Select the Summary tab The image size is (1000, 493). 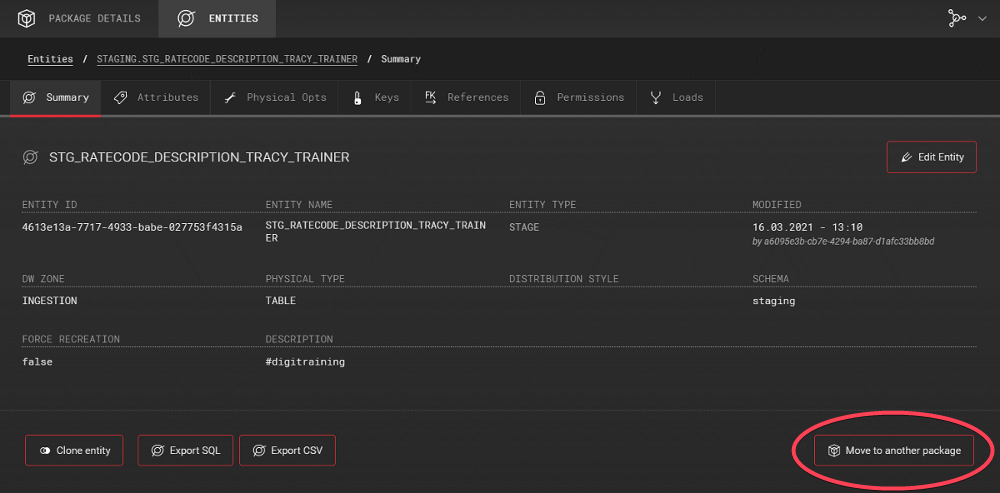click(x=56, y=97)
